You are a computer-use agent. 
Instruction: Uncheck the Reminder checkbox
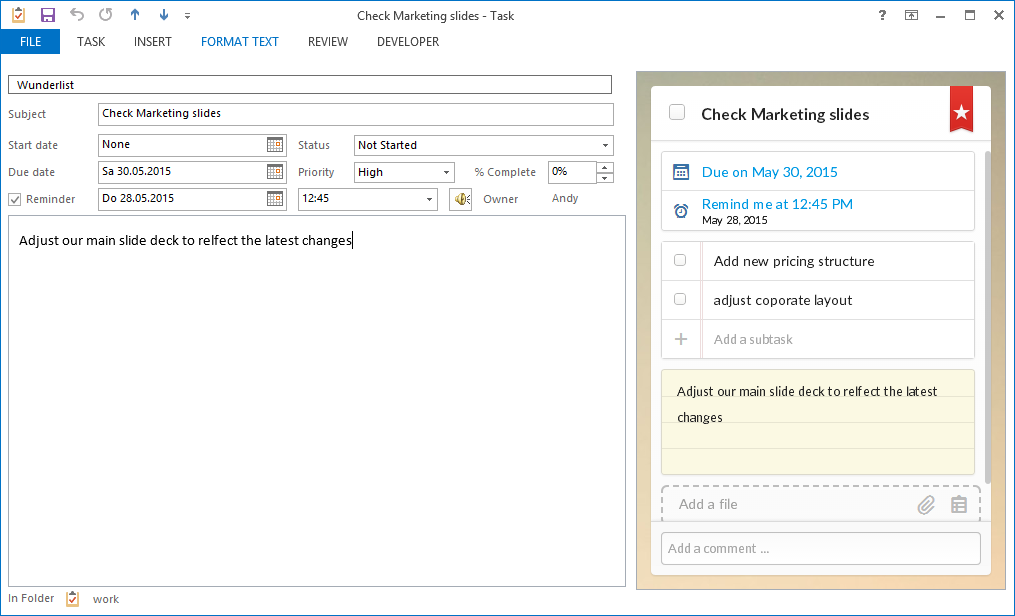(14, 198)
